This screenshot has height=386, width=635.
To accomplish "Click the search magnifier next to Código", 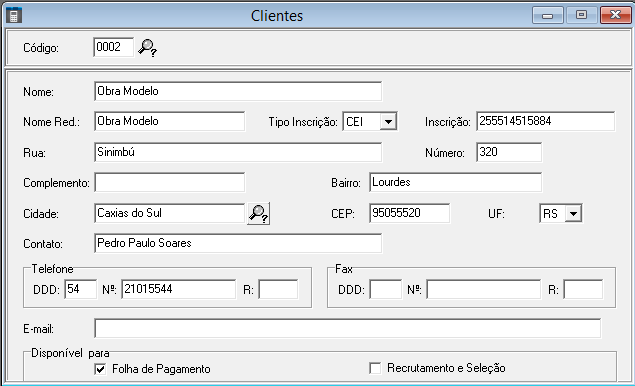I will (147, 48).
